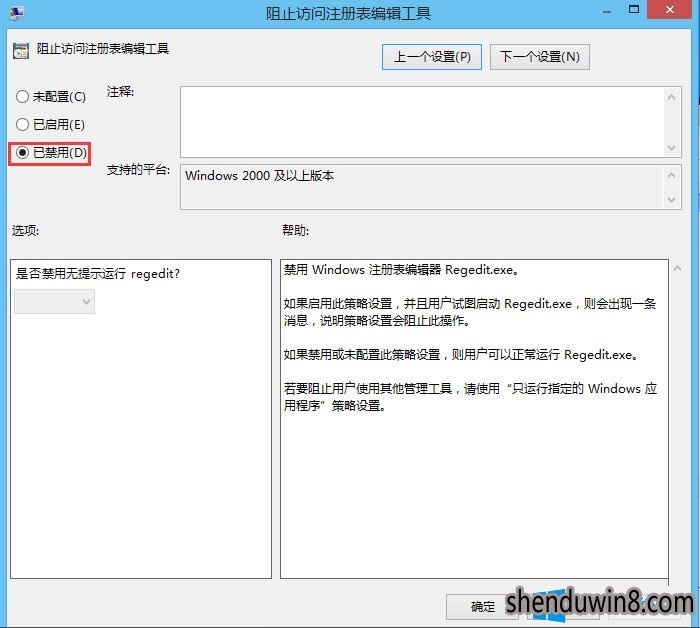Confirm with the 确定 button
Image resolution: width=700 pixels, height=628 pixels.
tap(482, 607)
